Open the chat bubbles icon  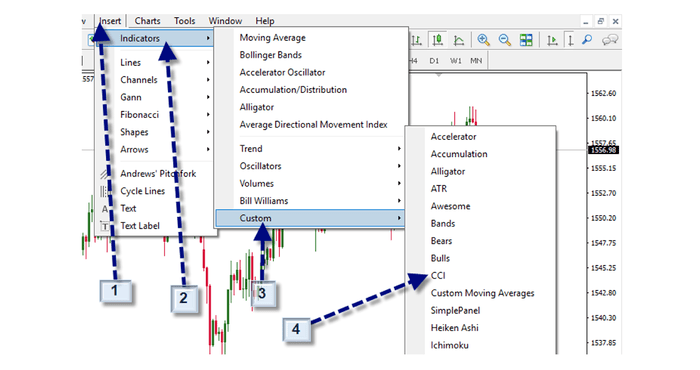[x=609, y=40]
